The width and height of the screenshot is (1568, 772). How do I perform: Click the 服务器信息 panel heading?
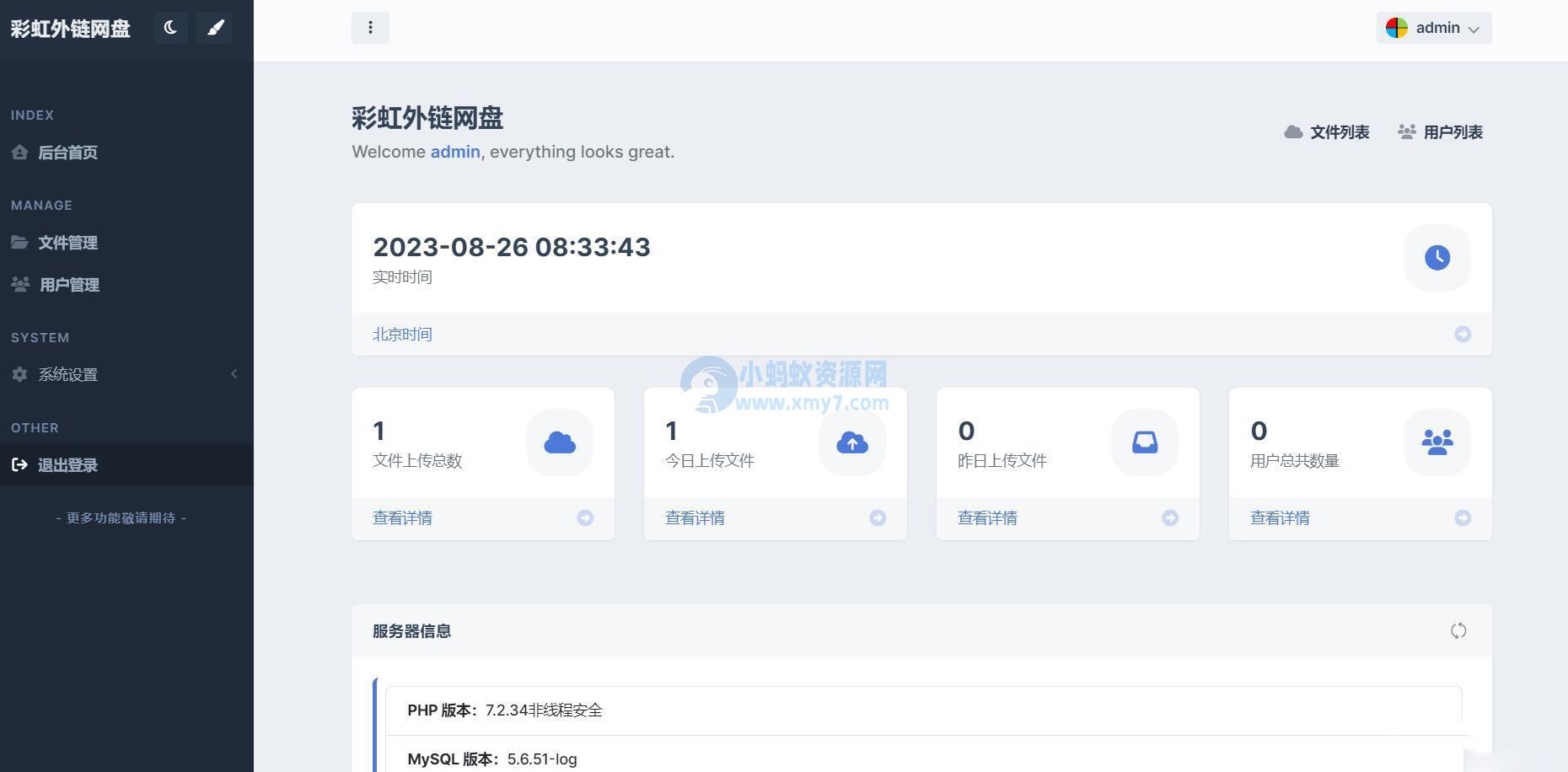411,631
